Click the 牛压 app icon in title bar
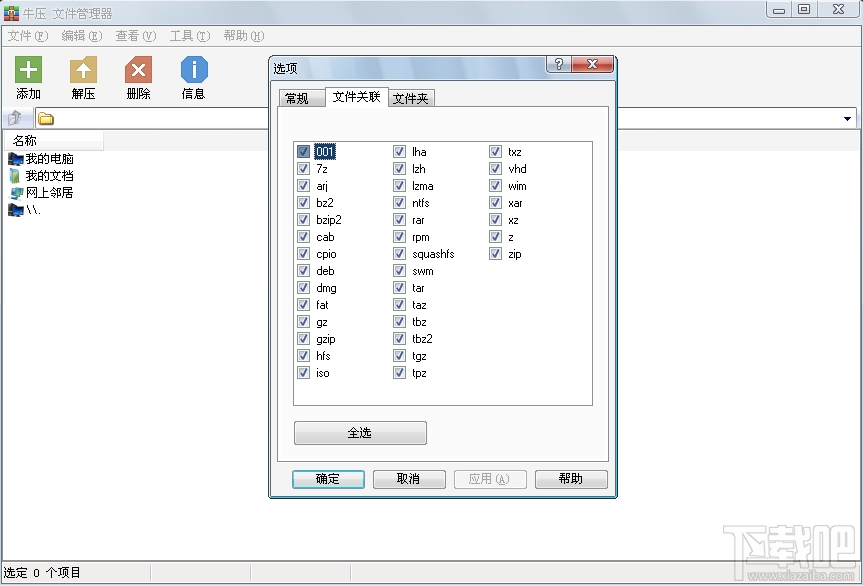Image resolution: width=863 pixels, height=586 pixels. [11, 13]
